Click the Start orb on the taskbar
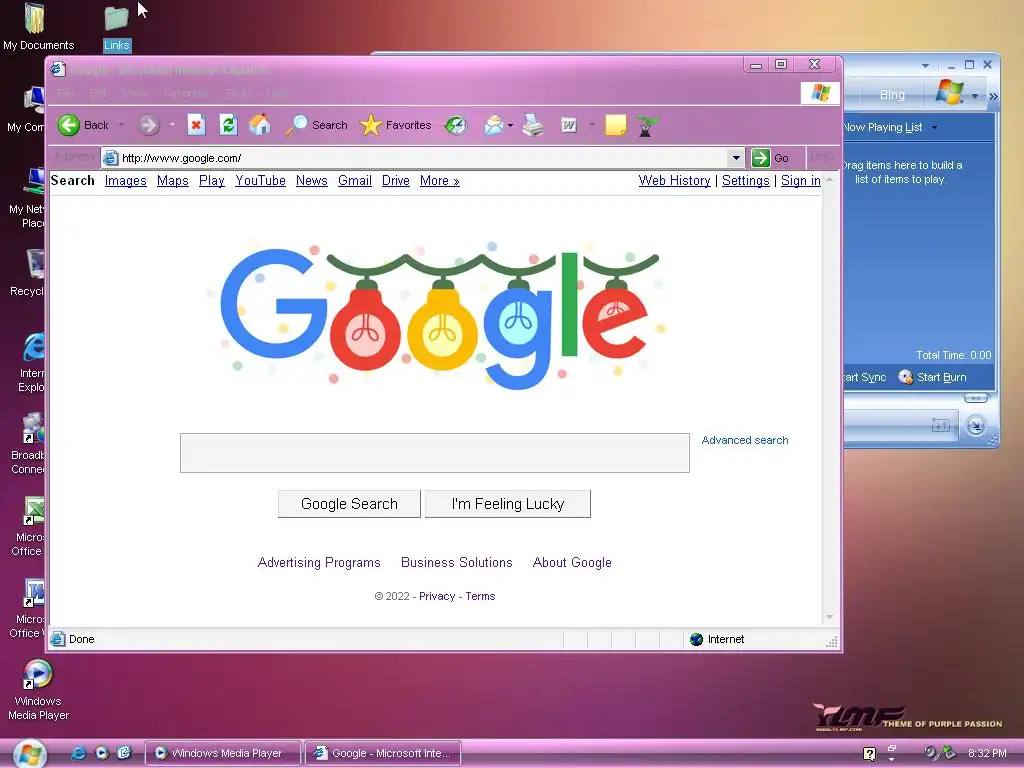The image size is (1024, 768). 29,754
